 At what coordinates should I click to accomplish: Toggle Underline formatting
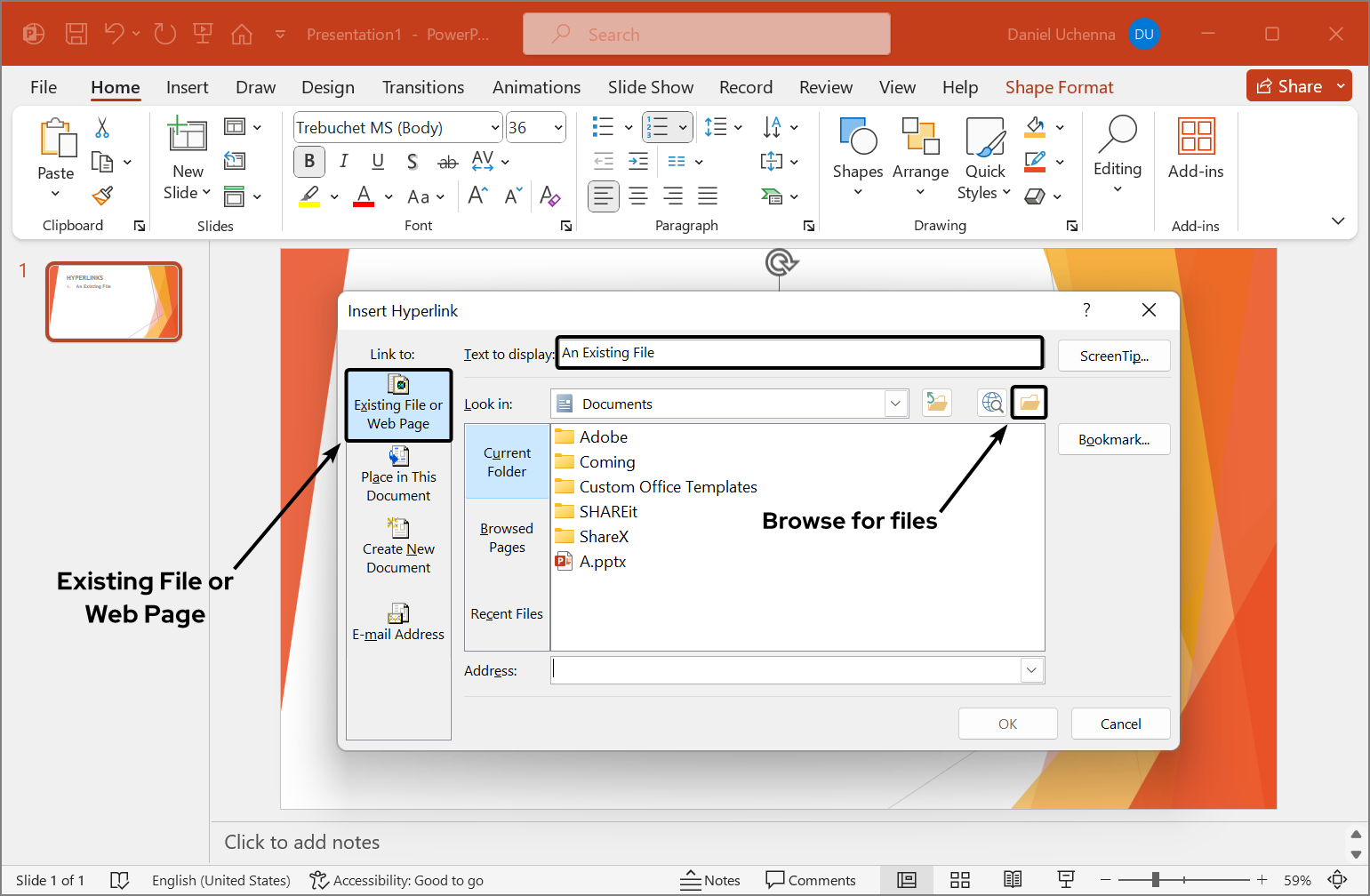point(378,161)
